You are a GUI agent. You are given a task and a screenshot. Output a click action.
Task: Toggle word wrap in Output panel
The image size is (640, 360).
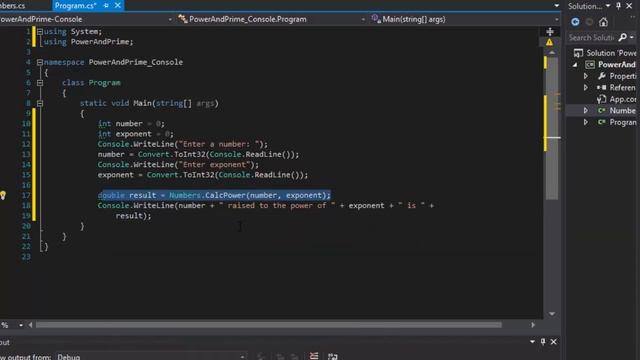(333, 356)
